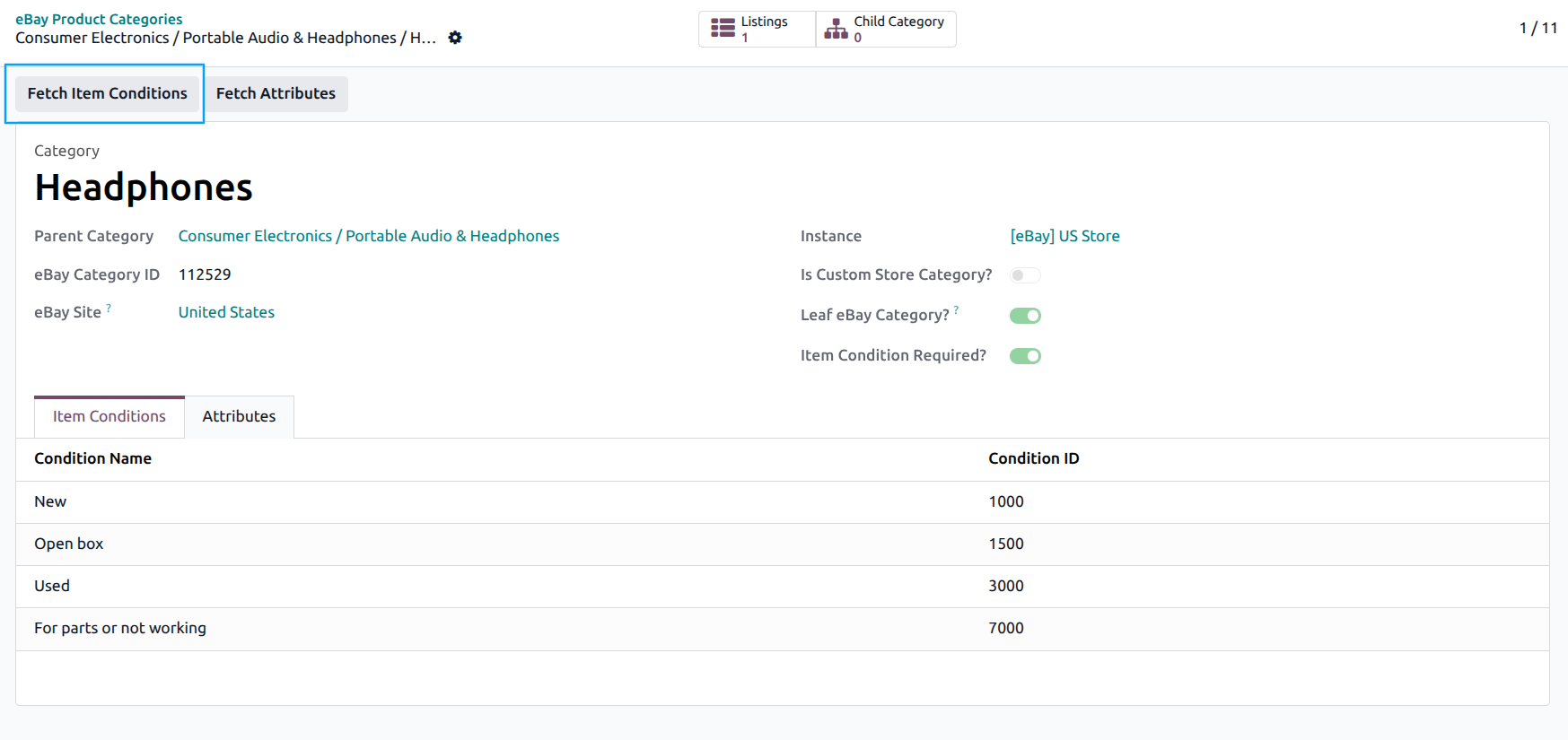Viewport: 1568px width, 740px height.
Task: Open parent category Portable Audio & Headphones link
Action: [x=369, y=236]
